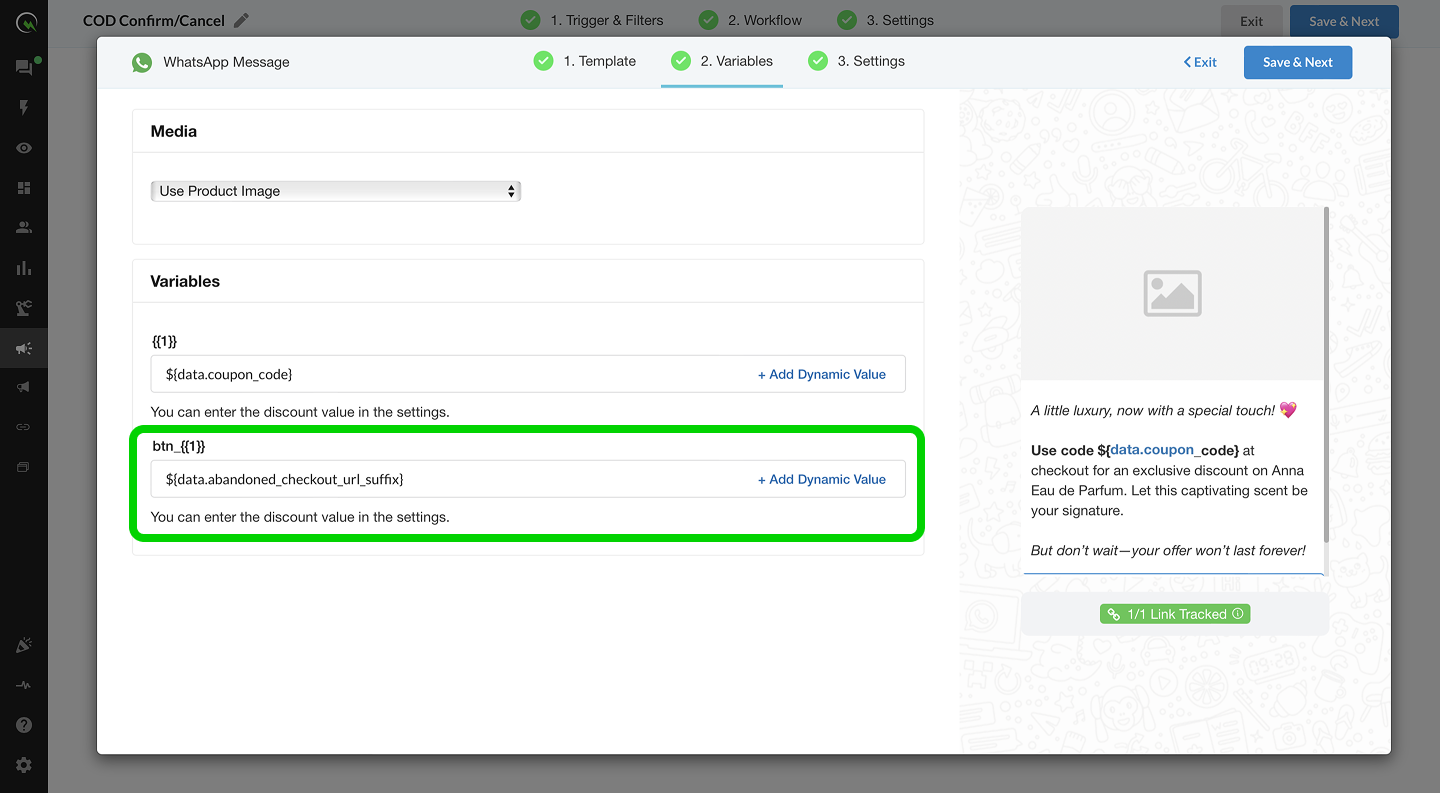This screenshot has height=793, width=1440.
Task: Expand the Use Product Image dropdown
Action: point(336,191)
